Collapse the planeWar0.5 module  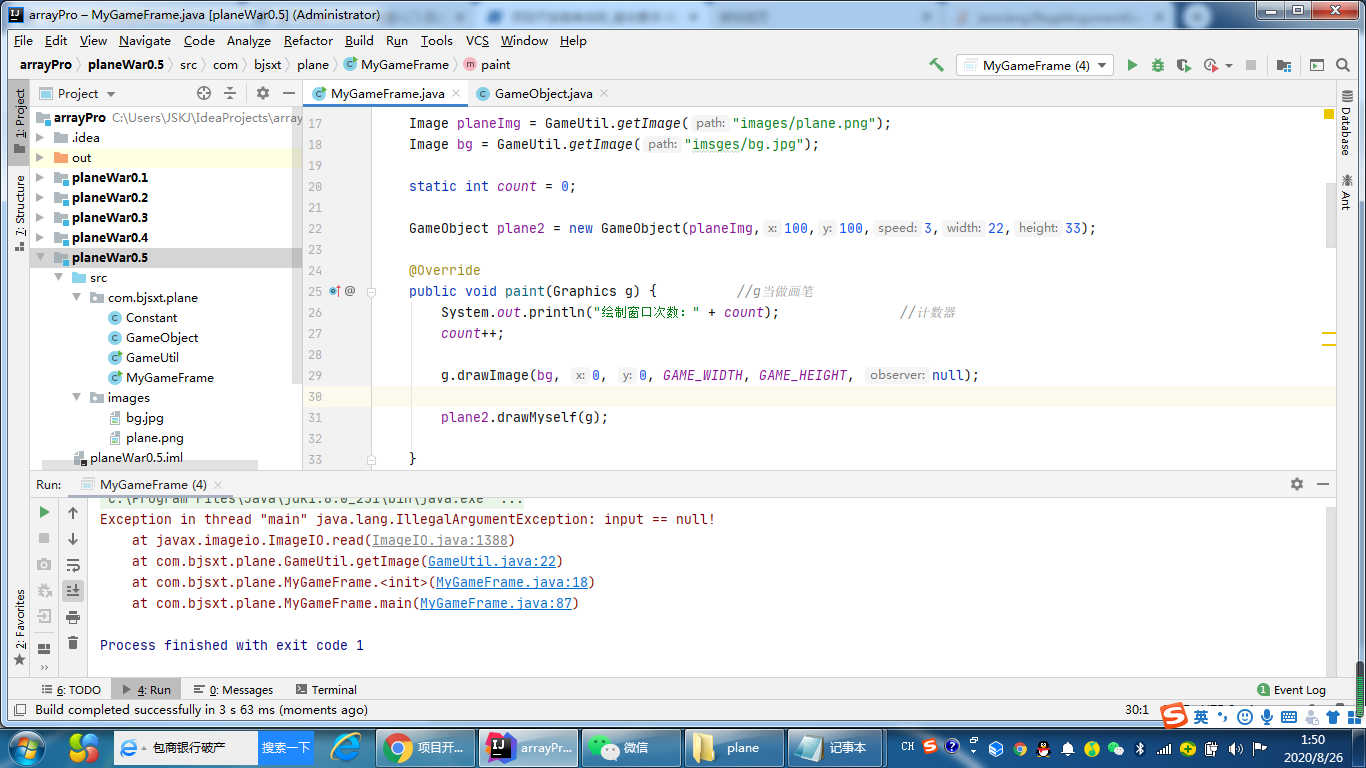pos(40,258)
